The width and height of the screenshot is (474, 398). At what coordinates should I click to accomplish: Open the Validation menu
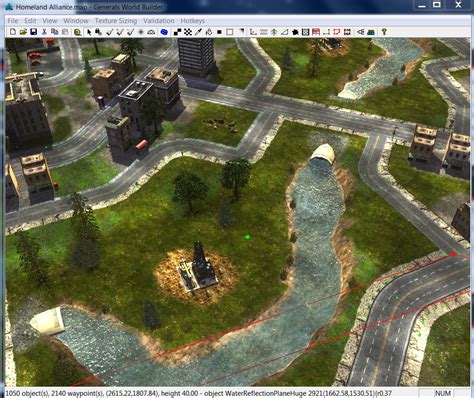click(159, 21)
